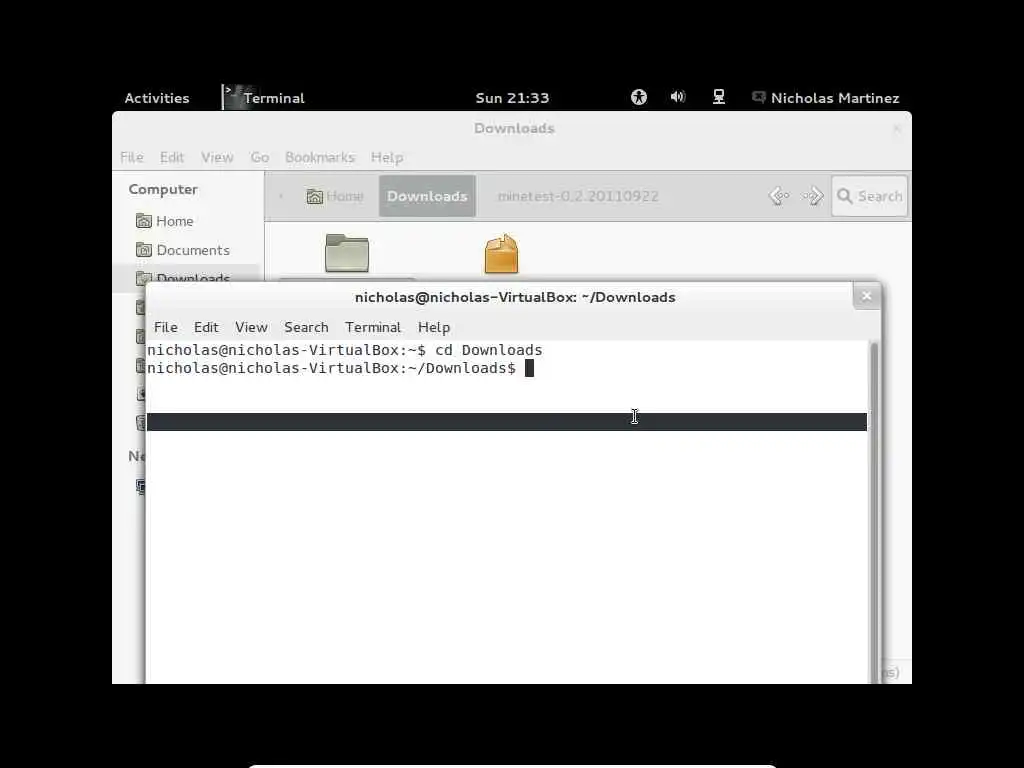This screenshot has height=768, width=1024.
Task: Click the chat status icon beside Nicholas Martinez
Action: pos(758,97)
